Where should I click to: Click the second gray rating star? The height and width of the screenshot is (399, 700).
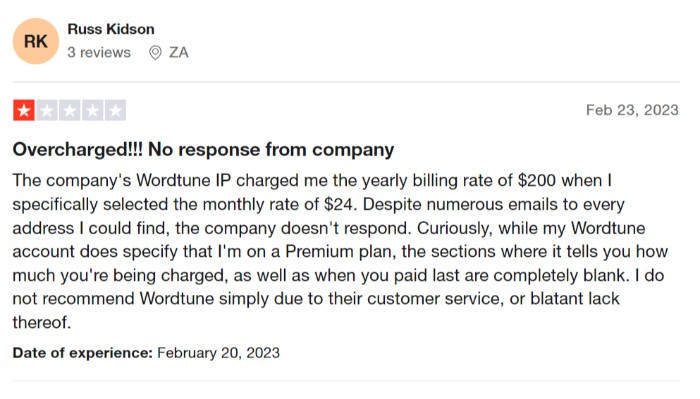click(x=47, y=110)
